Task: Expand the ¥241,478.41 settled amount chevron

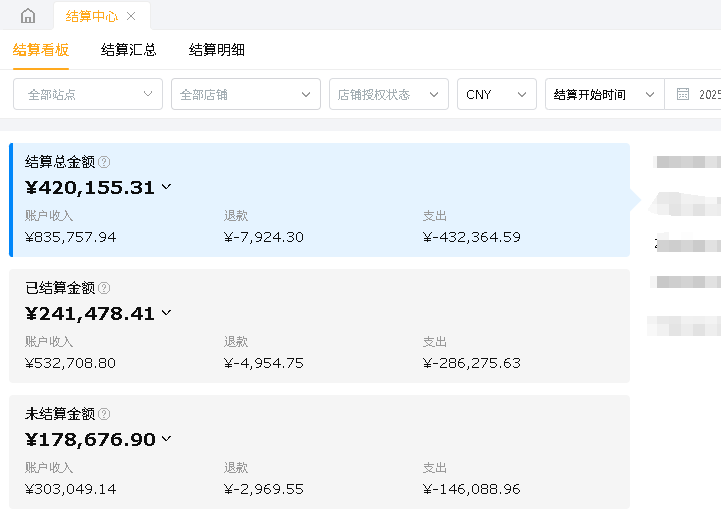Action: coord(166,313)
